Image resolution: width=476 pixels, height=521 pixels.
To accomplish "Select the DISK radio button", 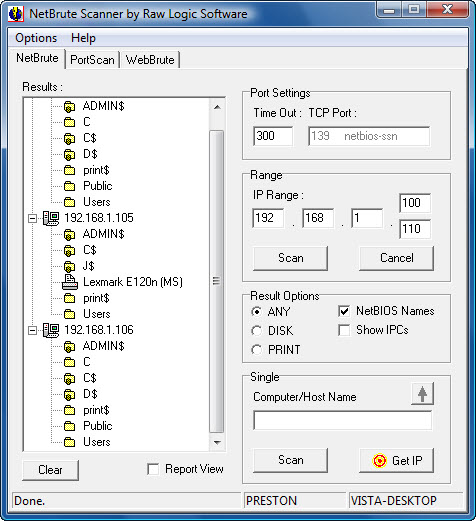I will click(x=256, y=331).
